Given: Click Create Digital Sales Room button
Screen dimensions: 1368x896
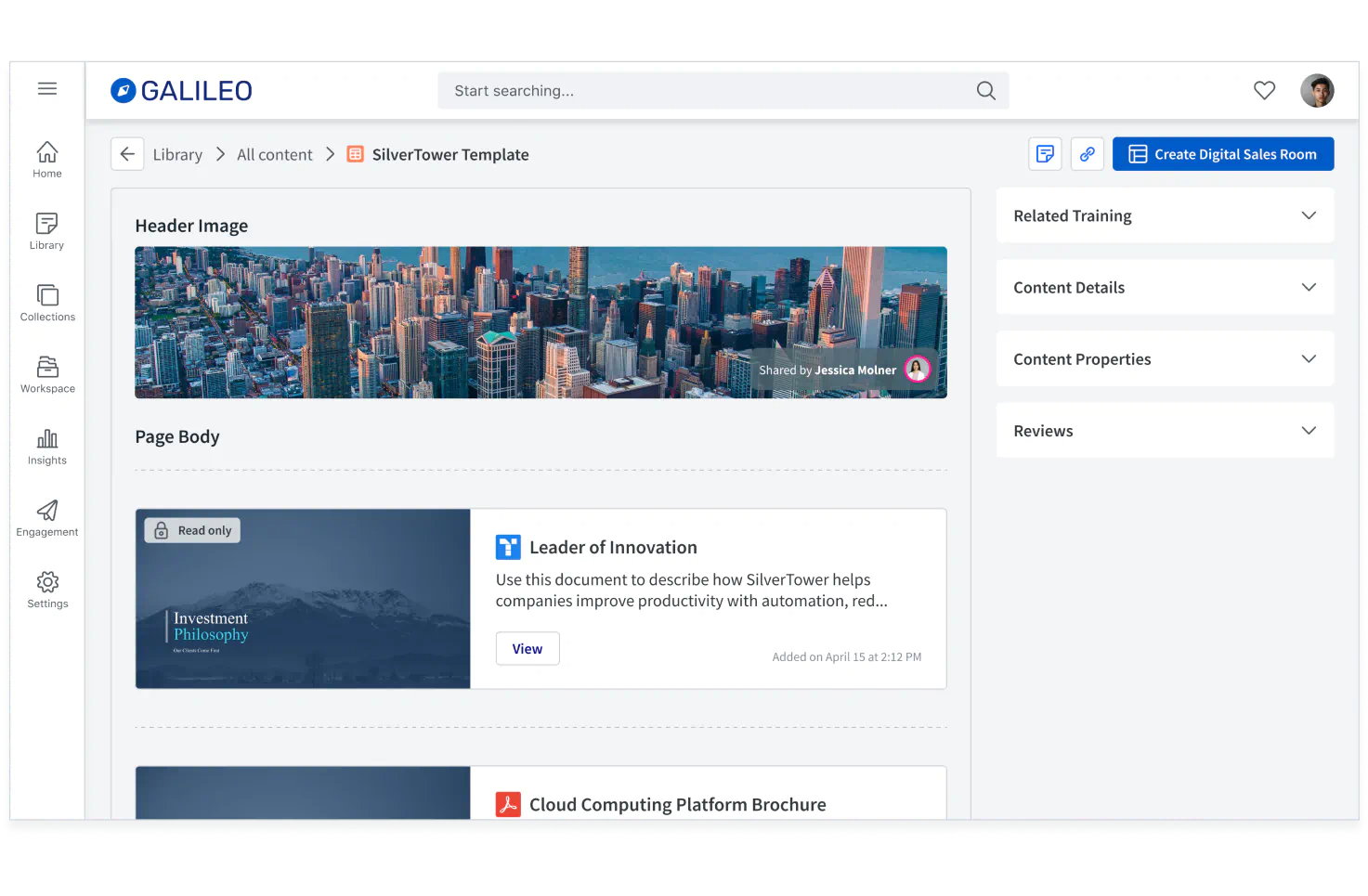Looking at the screenshot, I should [x=1223, y=154].
